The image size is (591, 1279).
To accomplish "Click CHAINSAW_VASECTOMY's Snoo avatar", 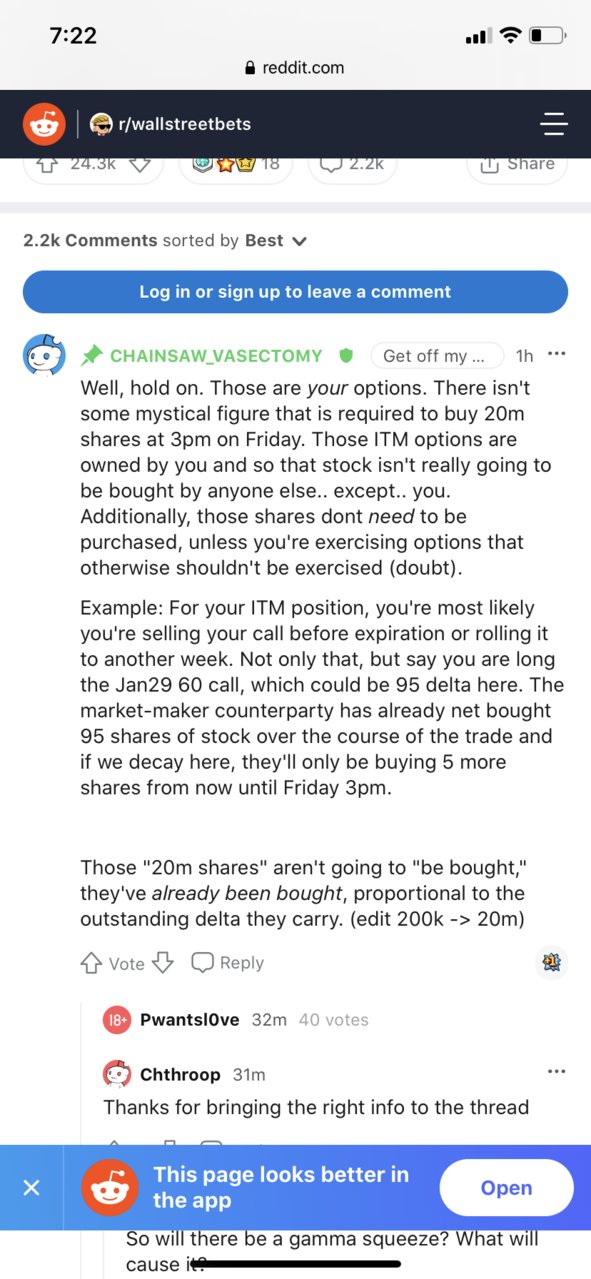I will (44, 355).
